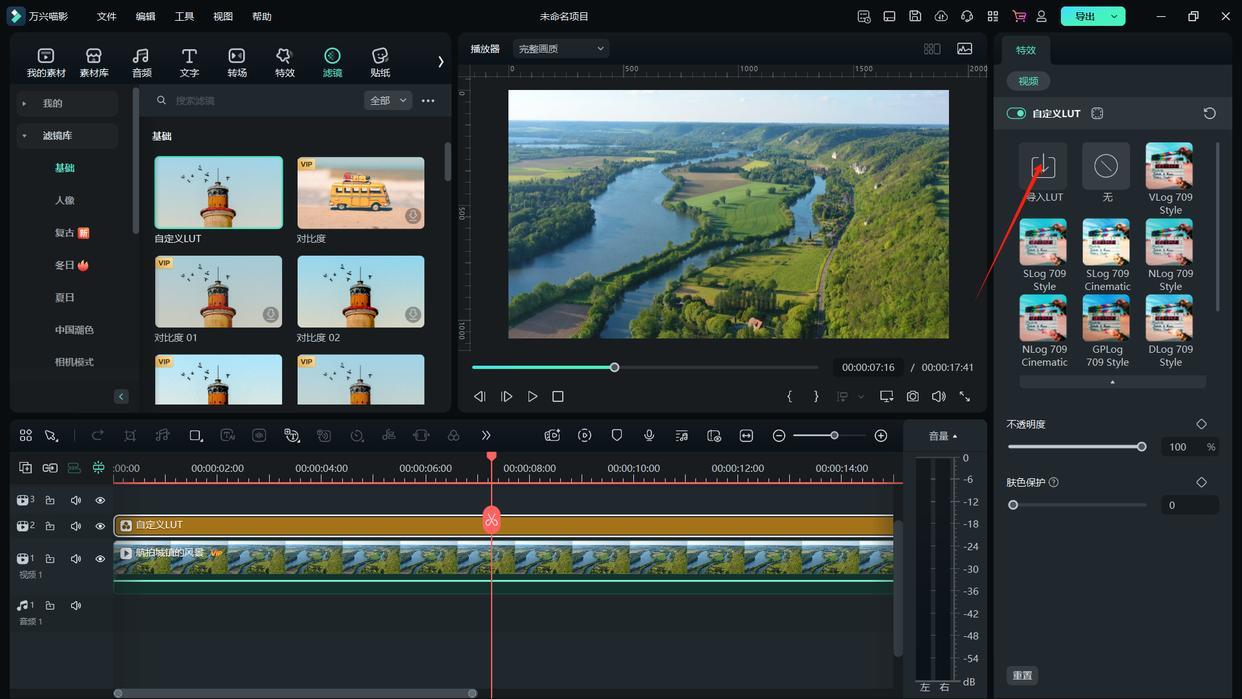Disable the 自定义LUT toggle switch
The width and height of the screenshot is (1242, 699).
click(1016, 113)
